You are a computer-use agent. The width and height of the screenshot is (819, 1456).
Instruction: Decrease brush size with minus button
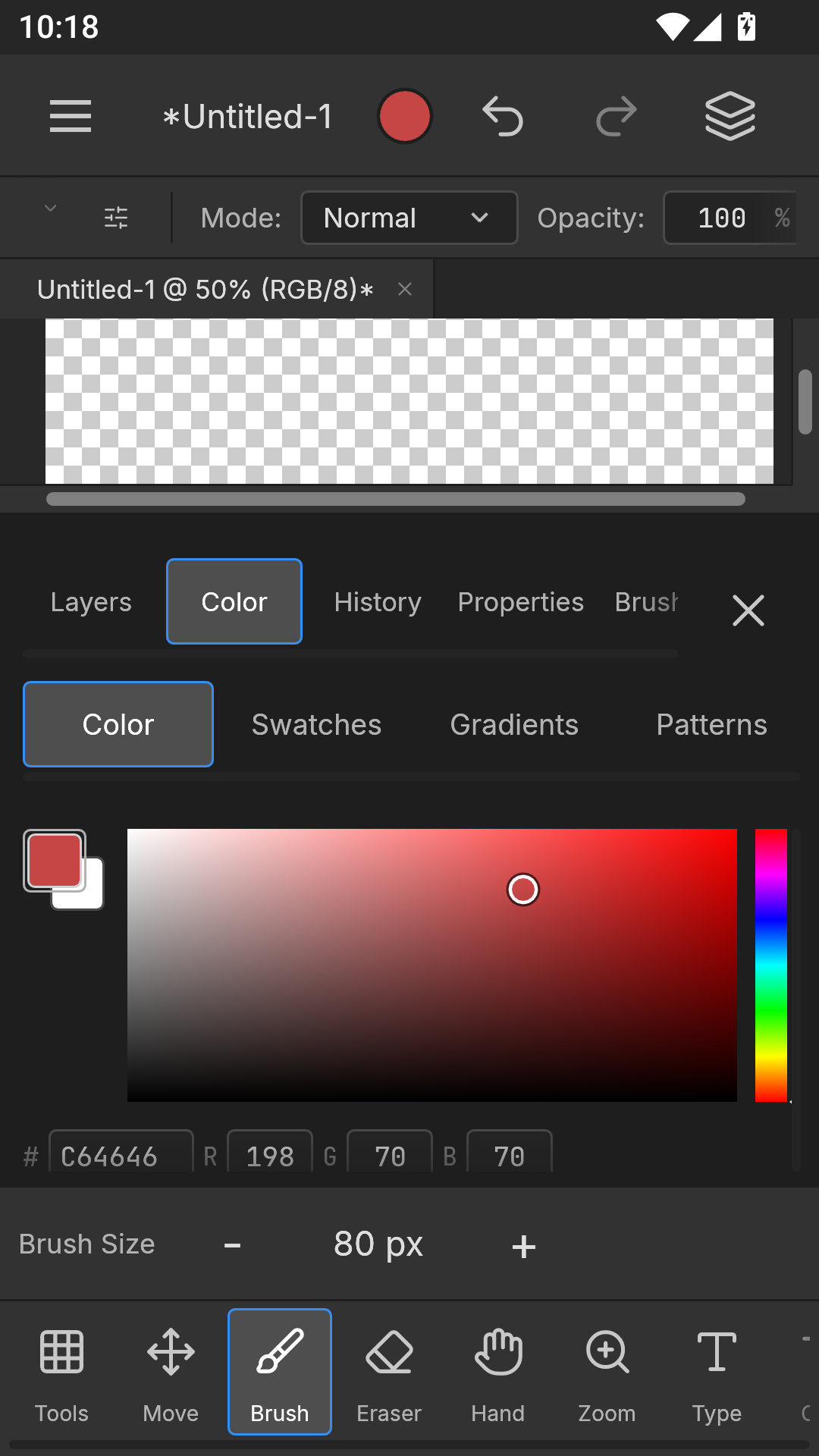233,1245
